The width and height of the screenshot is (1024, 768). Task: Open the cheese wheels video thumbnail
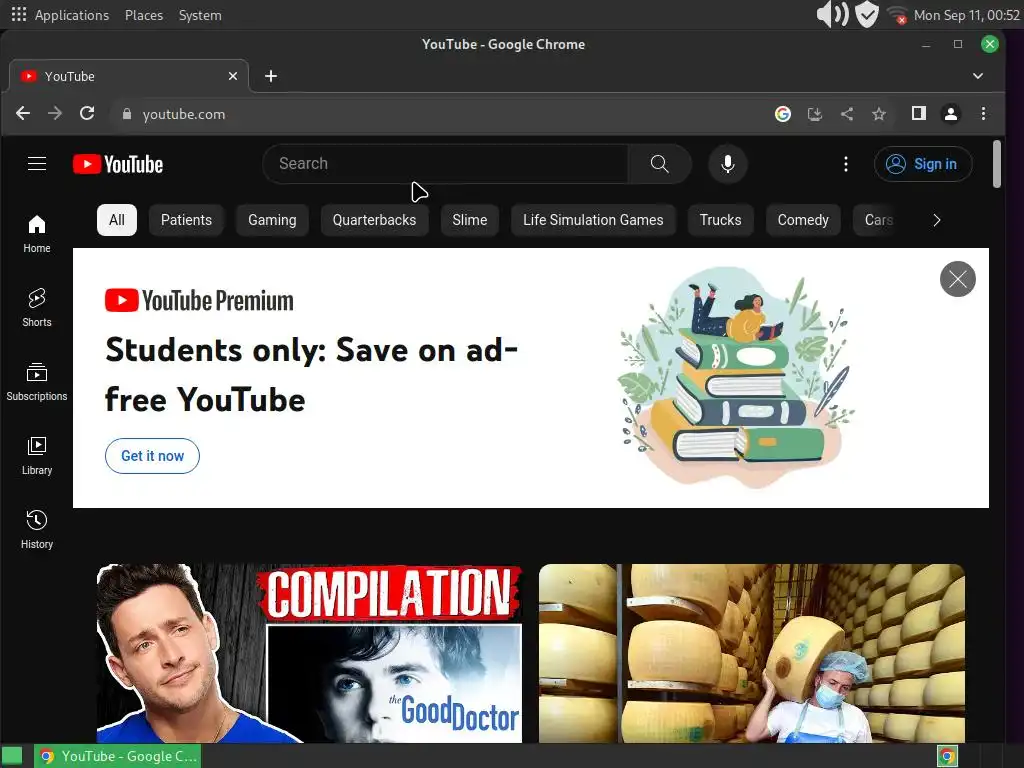[752, 654]
